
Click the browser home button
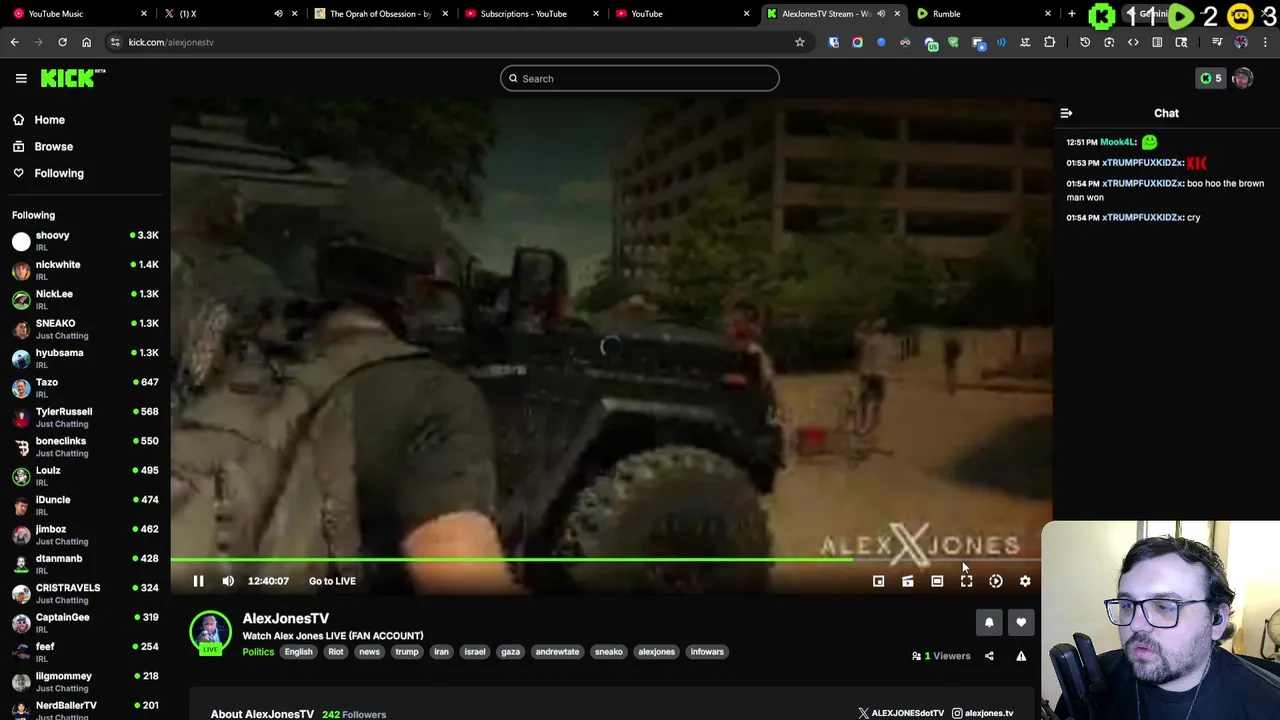86,42
